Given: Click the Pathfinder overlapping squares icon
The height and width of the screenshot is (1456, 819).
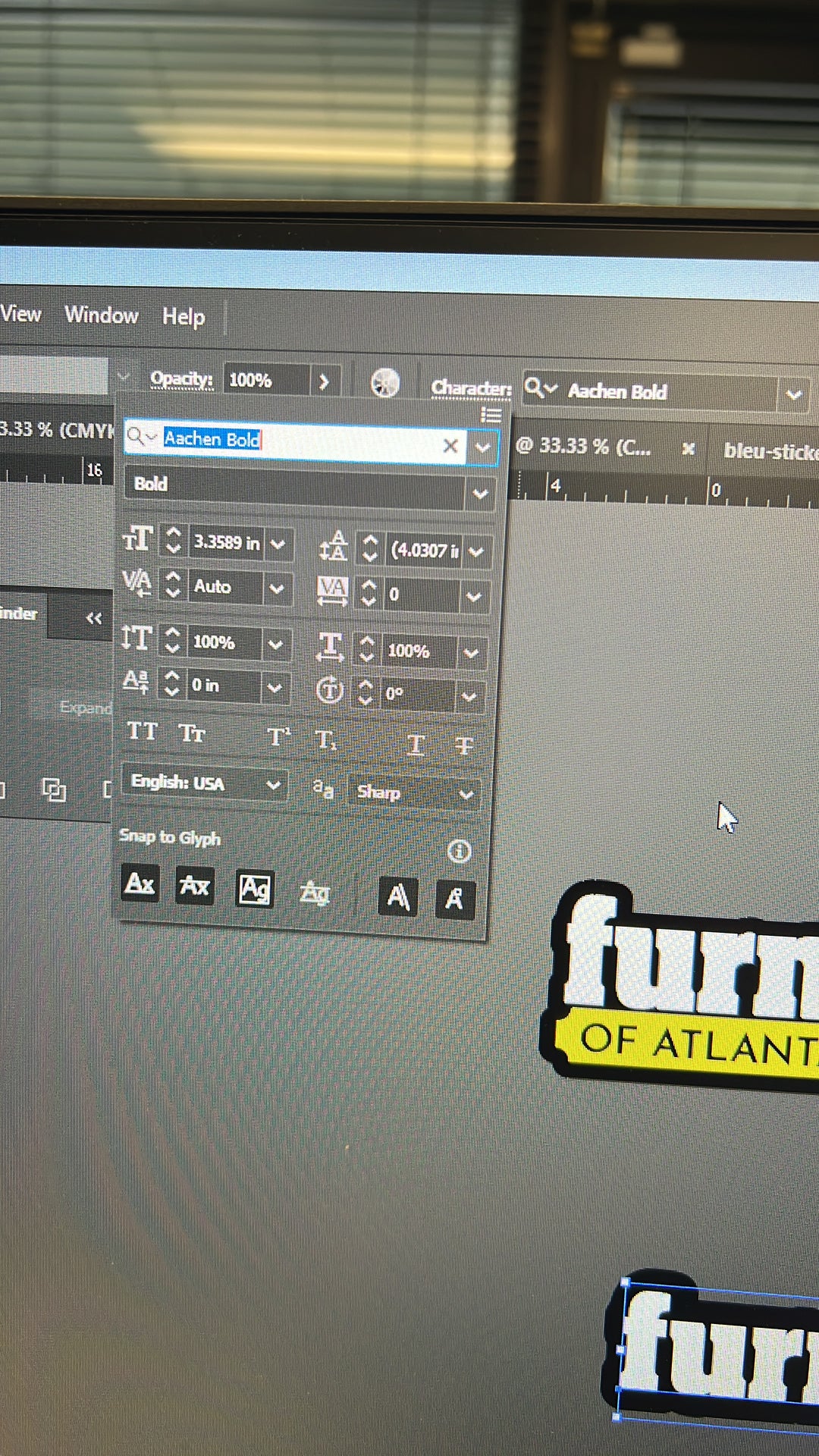Looking at the screenshot, I should click(53, 790).
